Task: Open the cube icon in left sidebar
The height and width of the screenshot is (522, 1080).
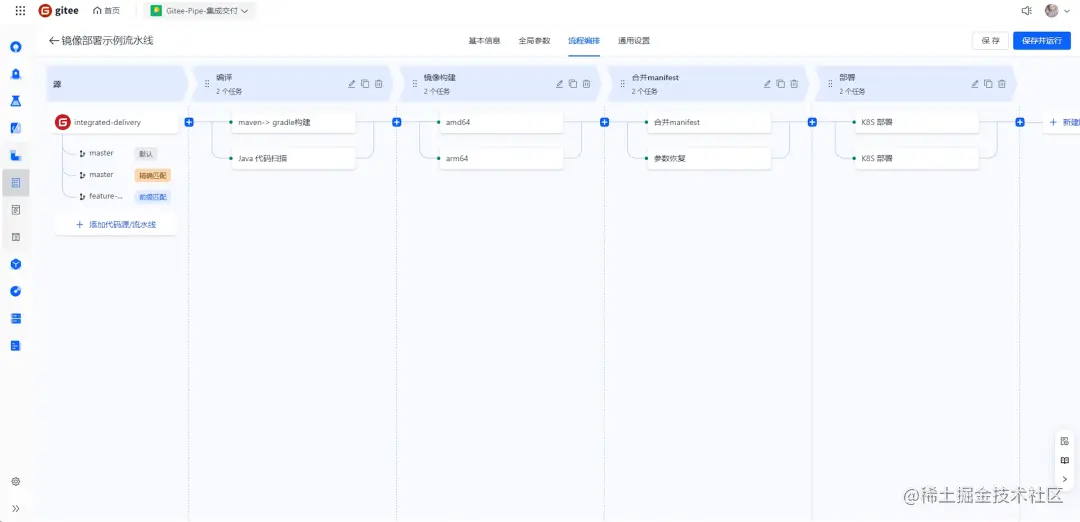Action: (16, 264)
